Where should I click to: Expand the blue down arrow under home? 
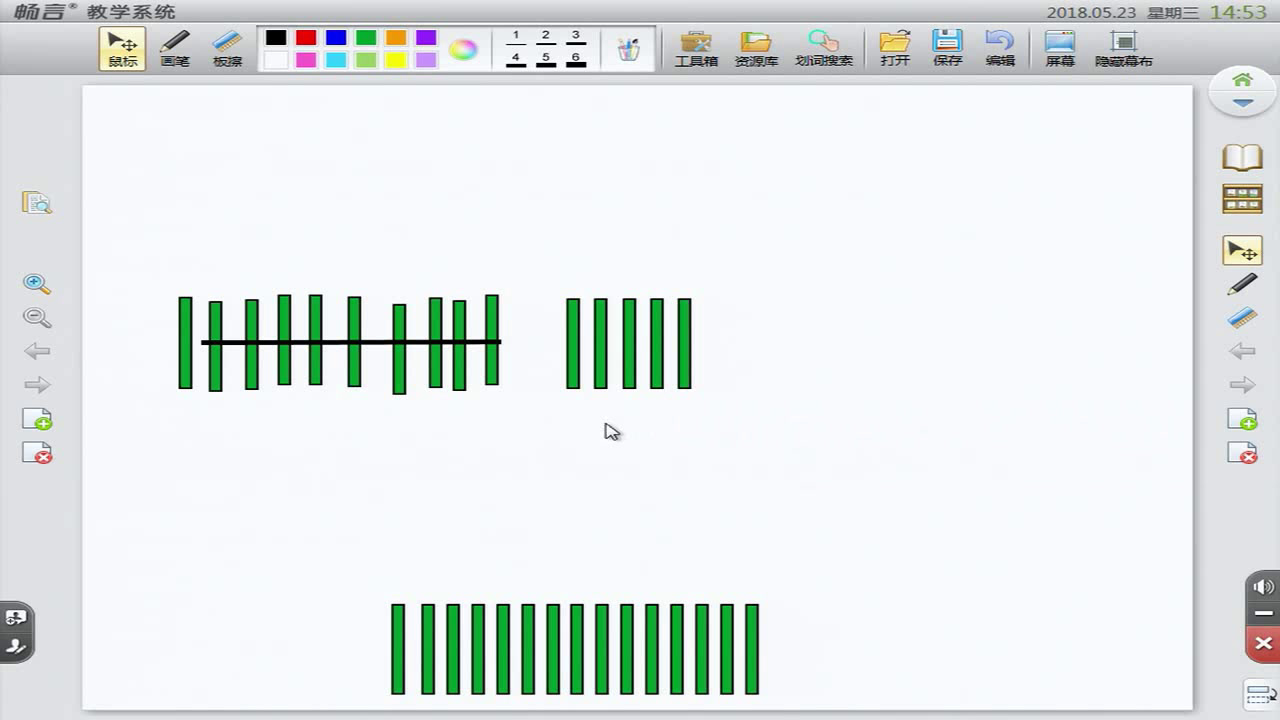[x=1242, y=103]
